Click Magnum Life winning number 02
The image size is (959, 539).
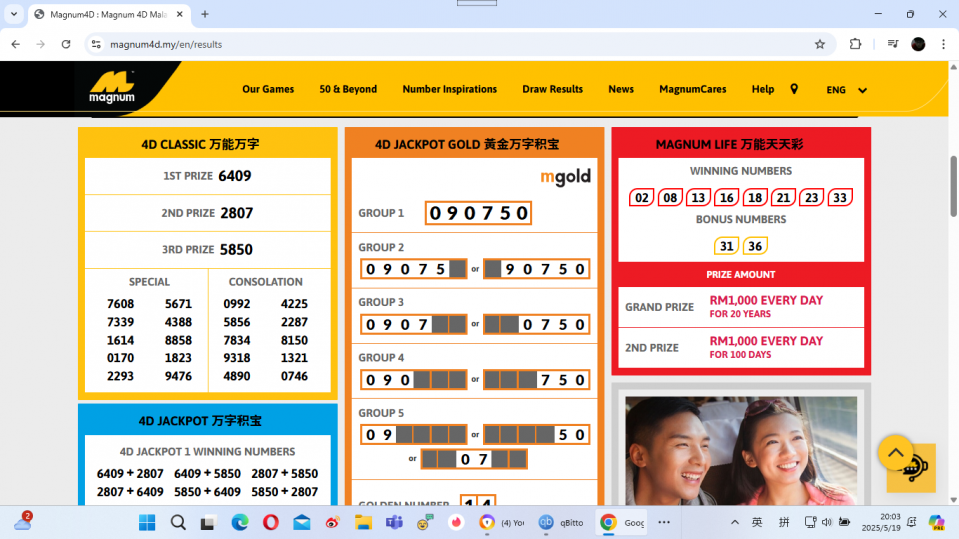pyautogui.click(x=642, y=198)
